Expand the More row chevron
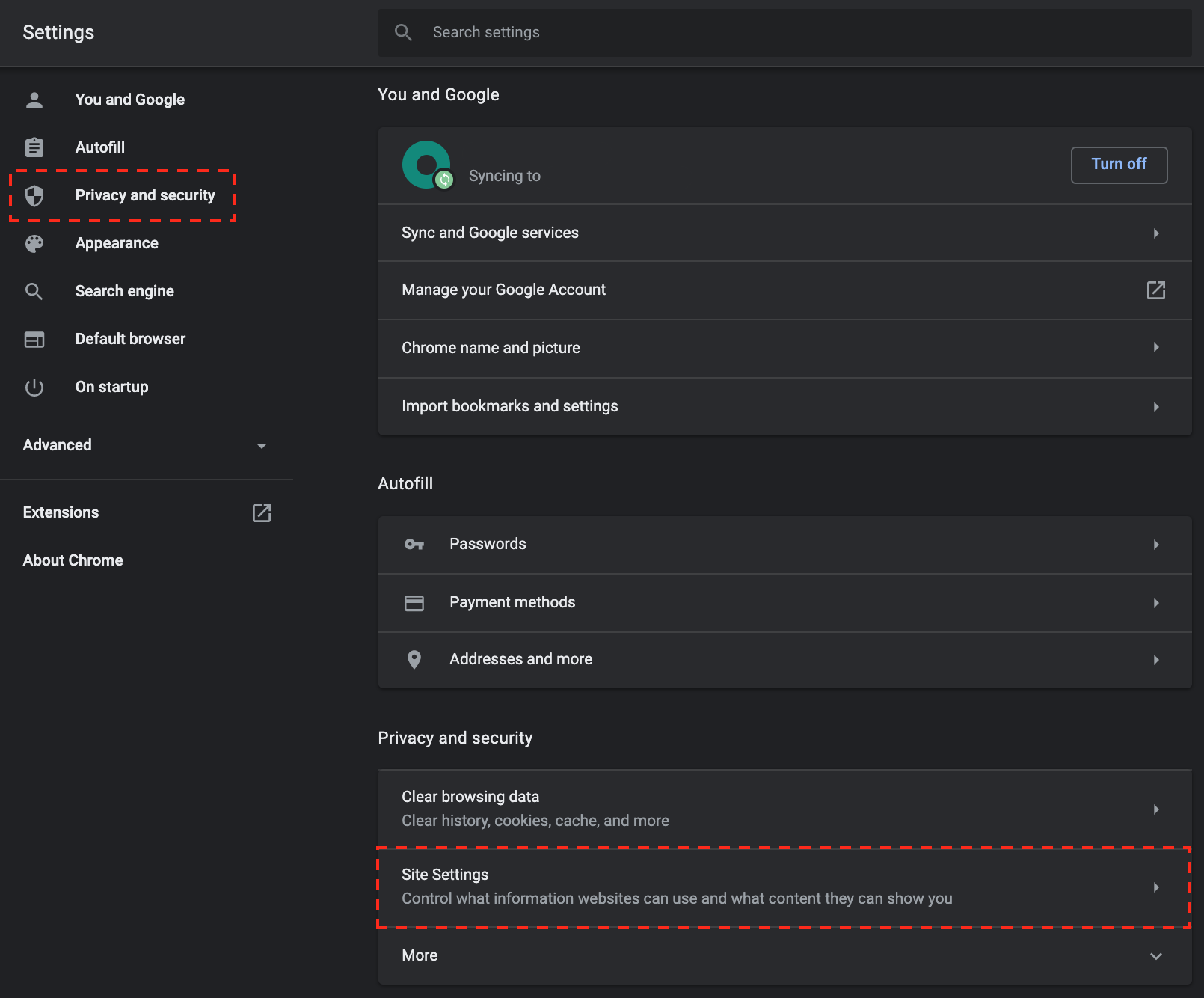Viewport: 1204px width, 998px height. tap(1156, 956)
